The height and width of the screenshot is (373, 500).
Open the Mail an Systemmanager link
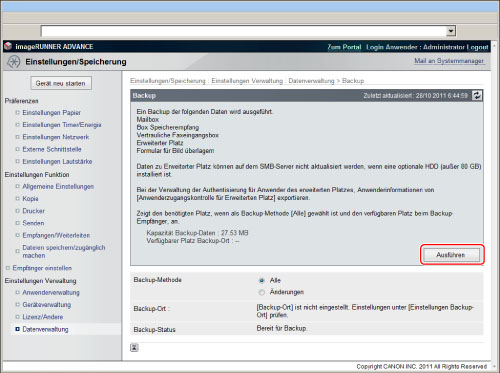449,61
